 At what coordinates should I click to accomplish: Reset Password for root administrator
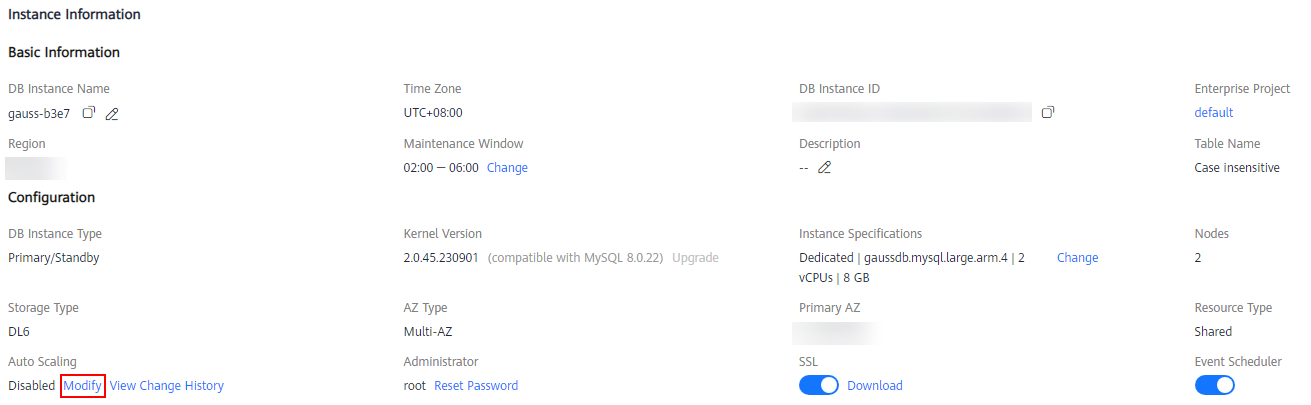point(476,386)
